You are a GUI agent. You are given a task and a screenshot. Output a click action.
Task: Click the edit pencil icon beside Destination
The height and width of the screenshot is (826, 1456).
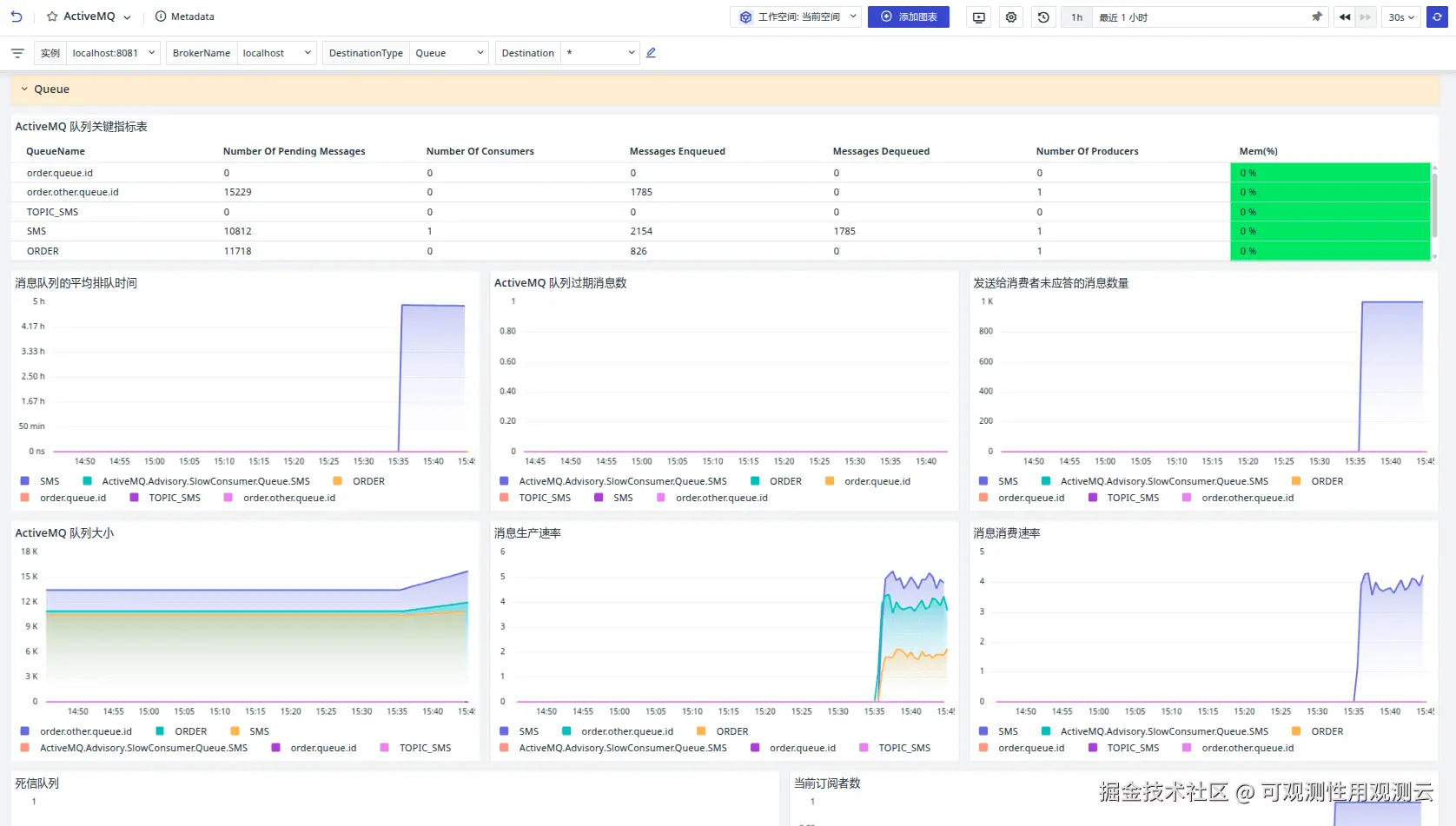coord(651,53)
